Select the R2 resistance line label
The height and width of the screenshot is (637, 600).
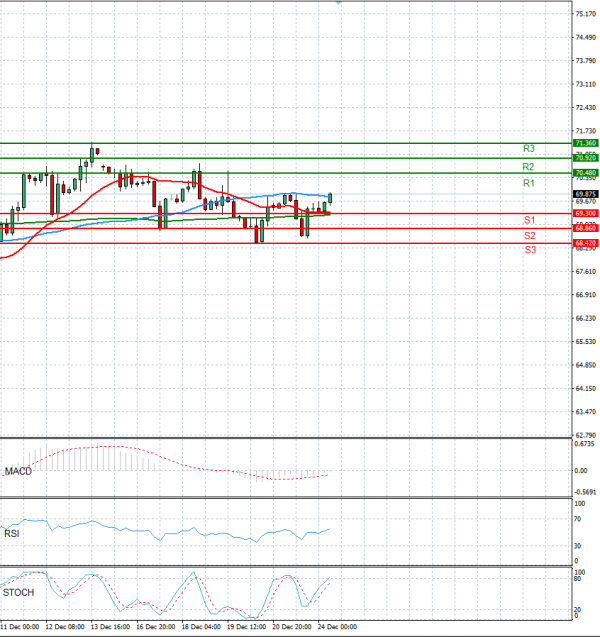coord(528,167)
